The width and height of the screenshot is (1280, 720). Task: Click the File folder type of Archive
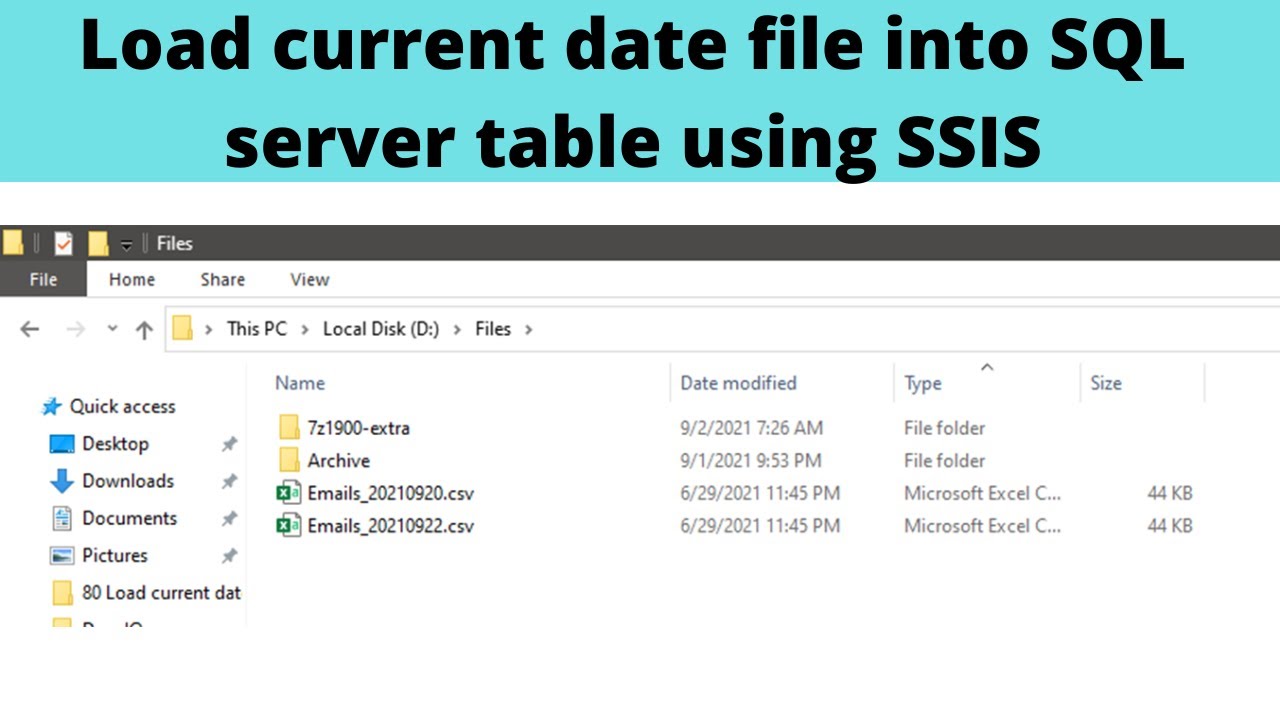pyautogui.click(x=944, y=460)
